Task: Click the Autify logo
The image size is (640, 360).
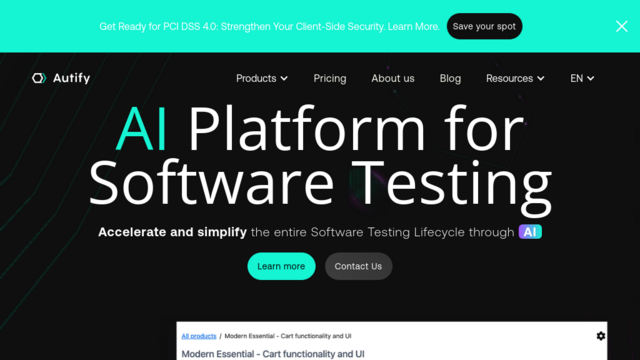Action: 61,78
